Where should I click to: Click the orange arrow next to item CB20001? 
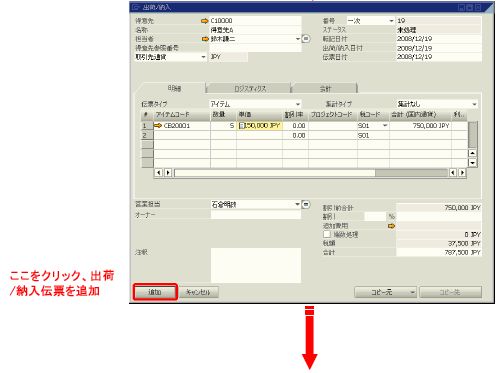point(158,126)
